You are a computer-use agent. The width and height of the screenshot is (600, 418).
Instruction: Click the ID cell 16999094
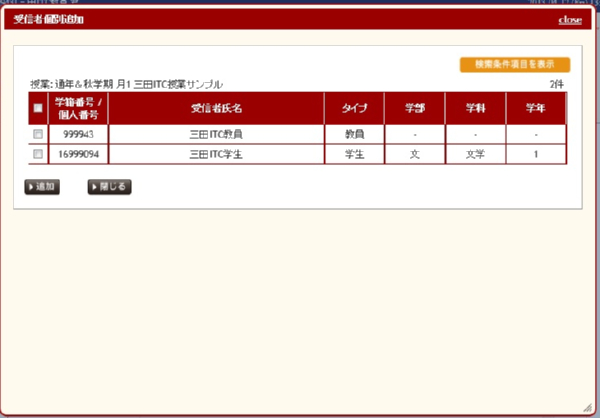[78, 154]
